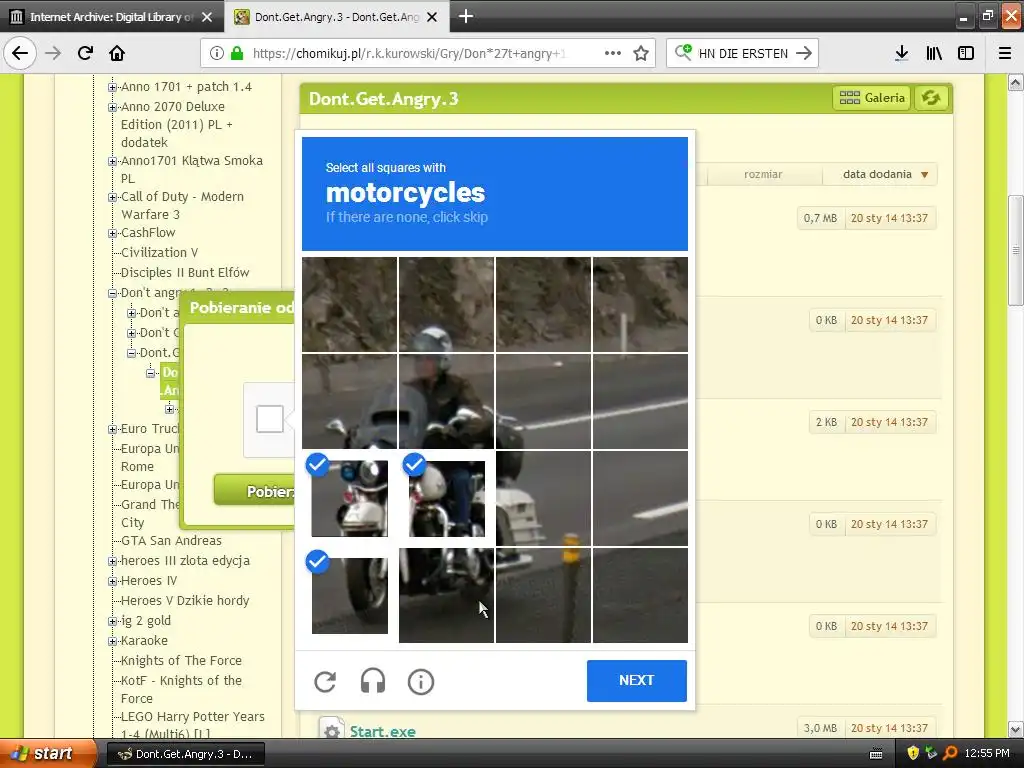1024x768 pixels.
Task: Click Dont.Get.Angry.3 taskbar window button
Action: click(x=185, y=754)
